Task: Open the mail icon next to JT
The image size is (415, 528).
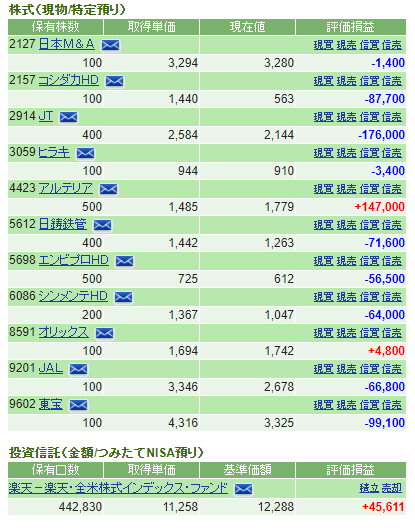Action: point(68,117)
